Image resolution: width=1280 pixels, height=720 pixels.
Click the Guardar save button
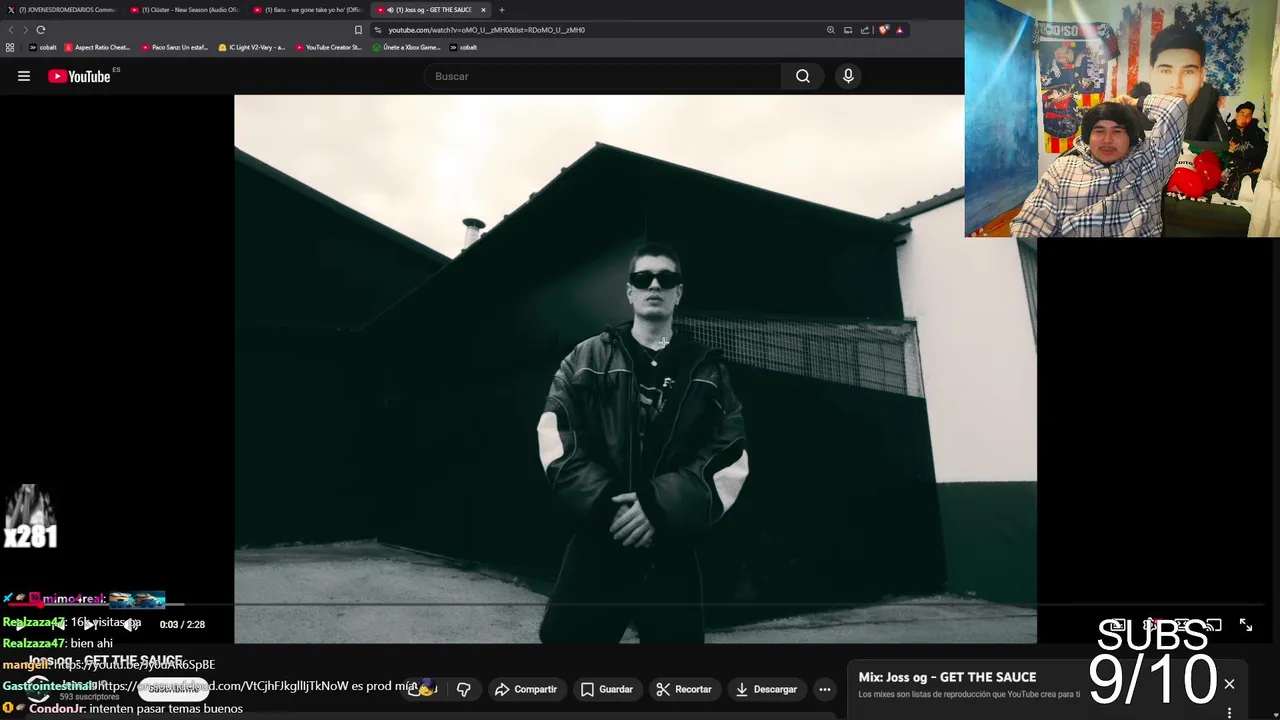coord(607,689)
